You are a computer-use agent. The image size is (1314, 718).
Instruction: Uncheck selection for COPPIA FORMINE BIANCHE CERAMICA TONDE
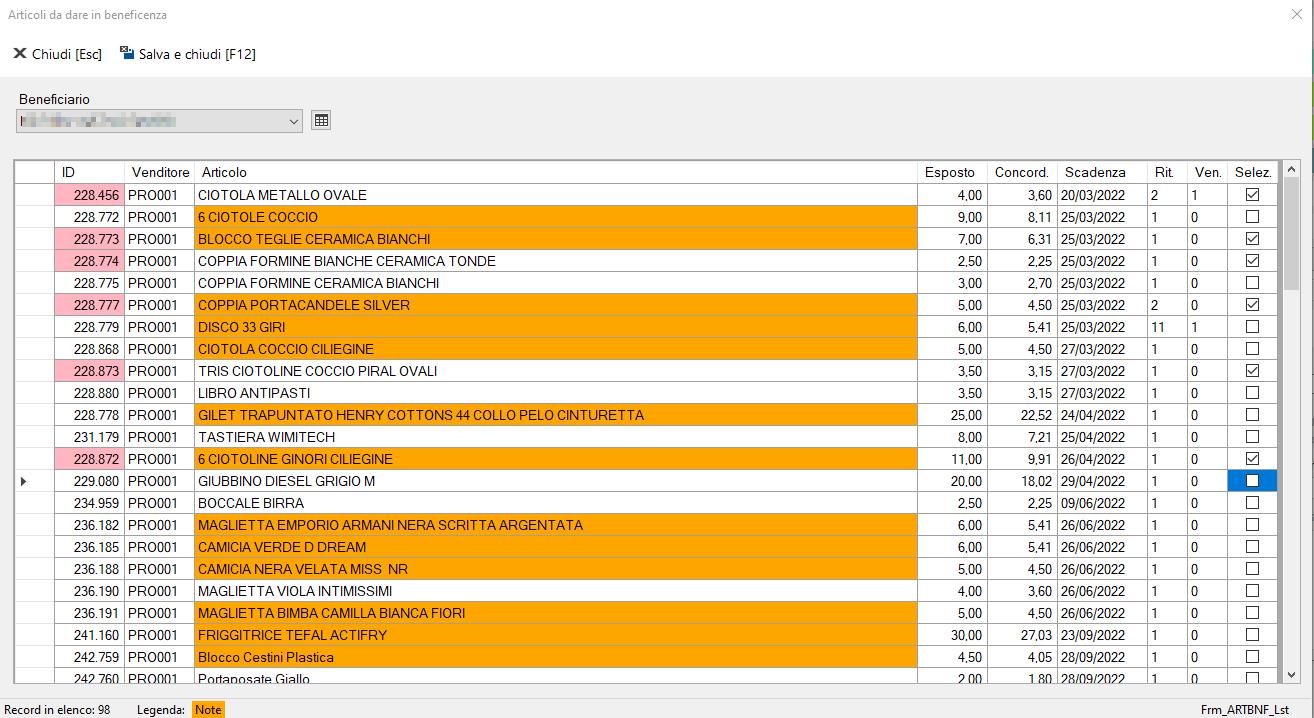coord(1252,261)
